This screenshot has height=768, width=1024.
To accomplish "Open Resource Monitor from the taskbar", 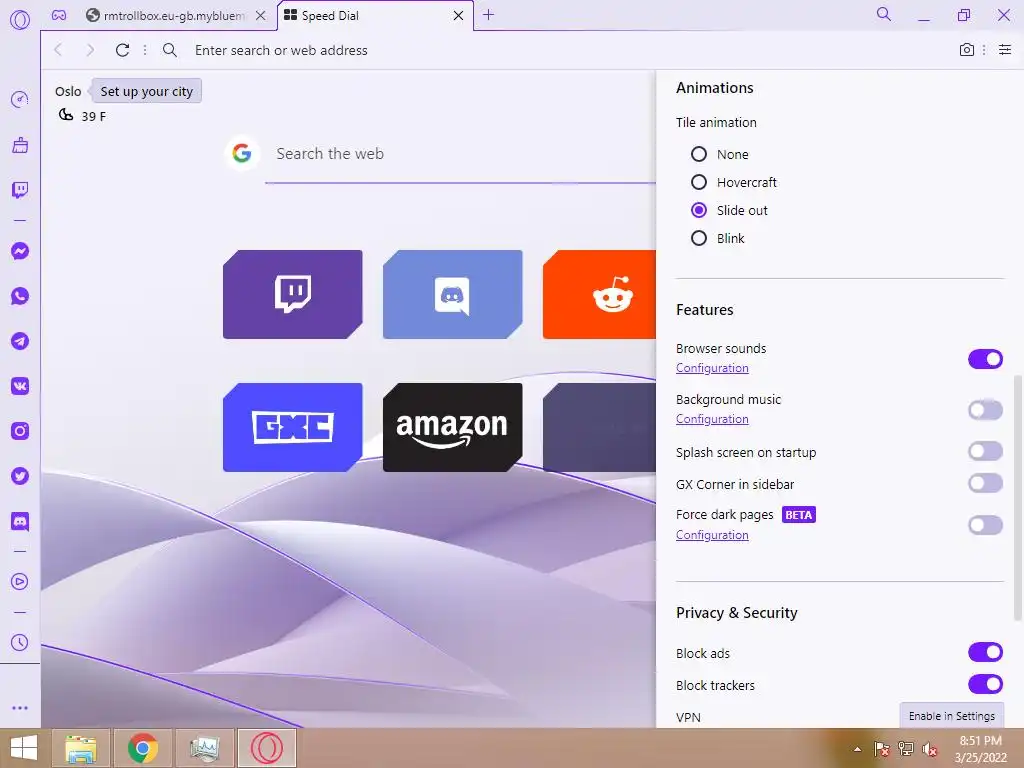I will pos(205,748).
